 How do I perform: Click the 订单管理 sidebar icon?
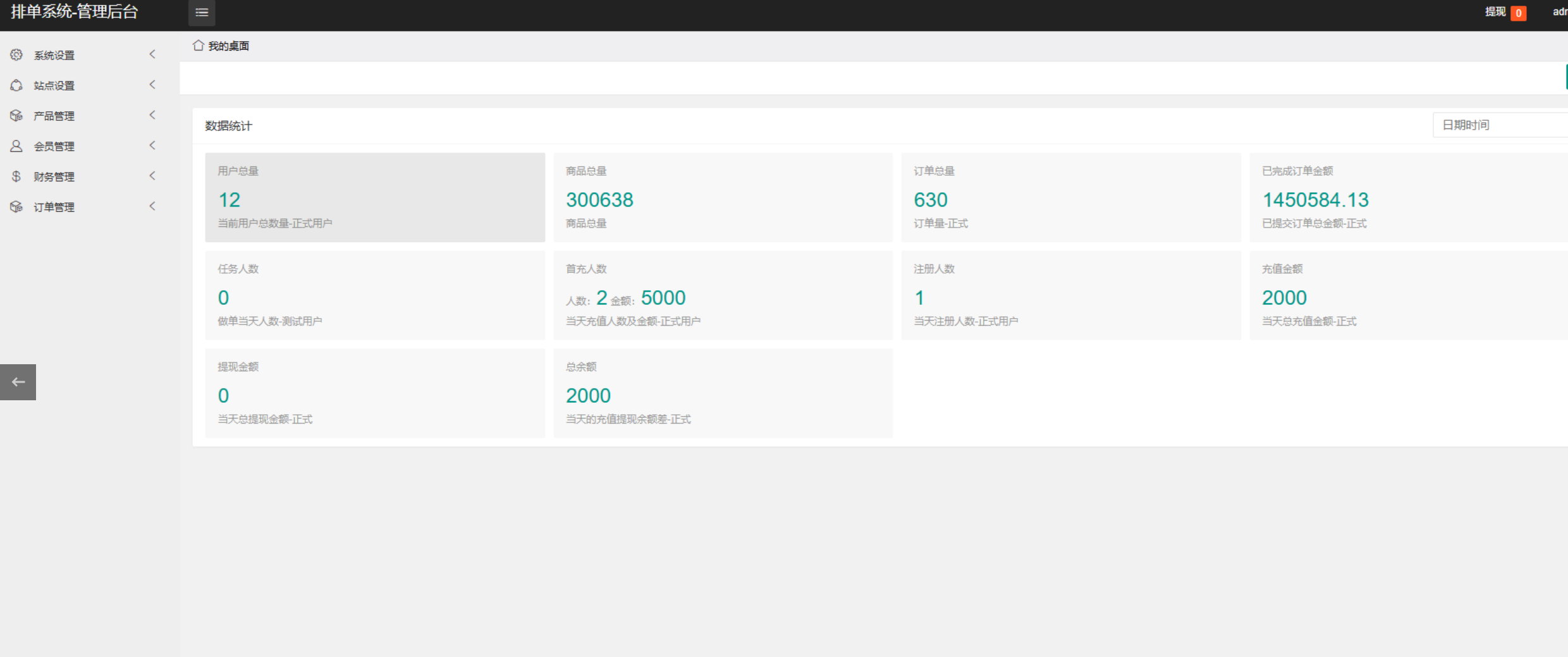tap(16, 207)
